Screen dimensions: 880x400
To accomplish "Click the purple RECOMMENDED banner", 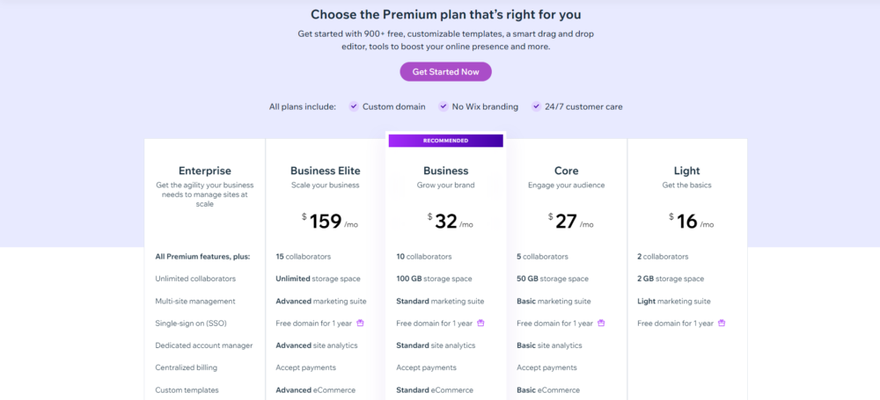I will coord(446,141).
